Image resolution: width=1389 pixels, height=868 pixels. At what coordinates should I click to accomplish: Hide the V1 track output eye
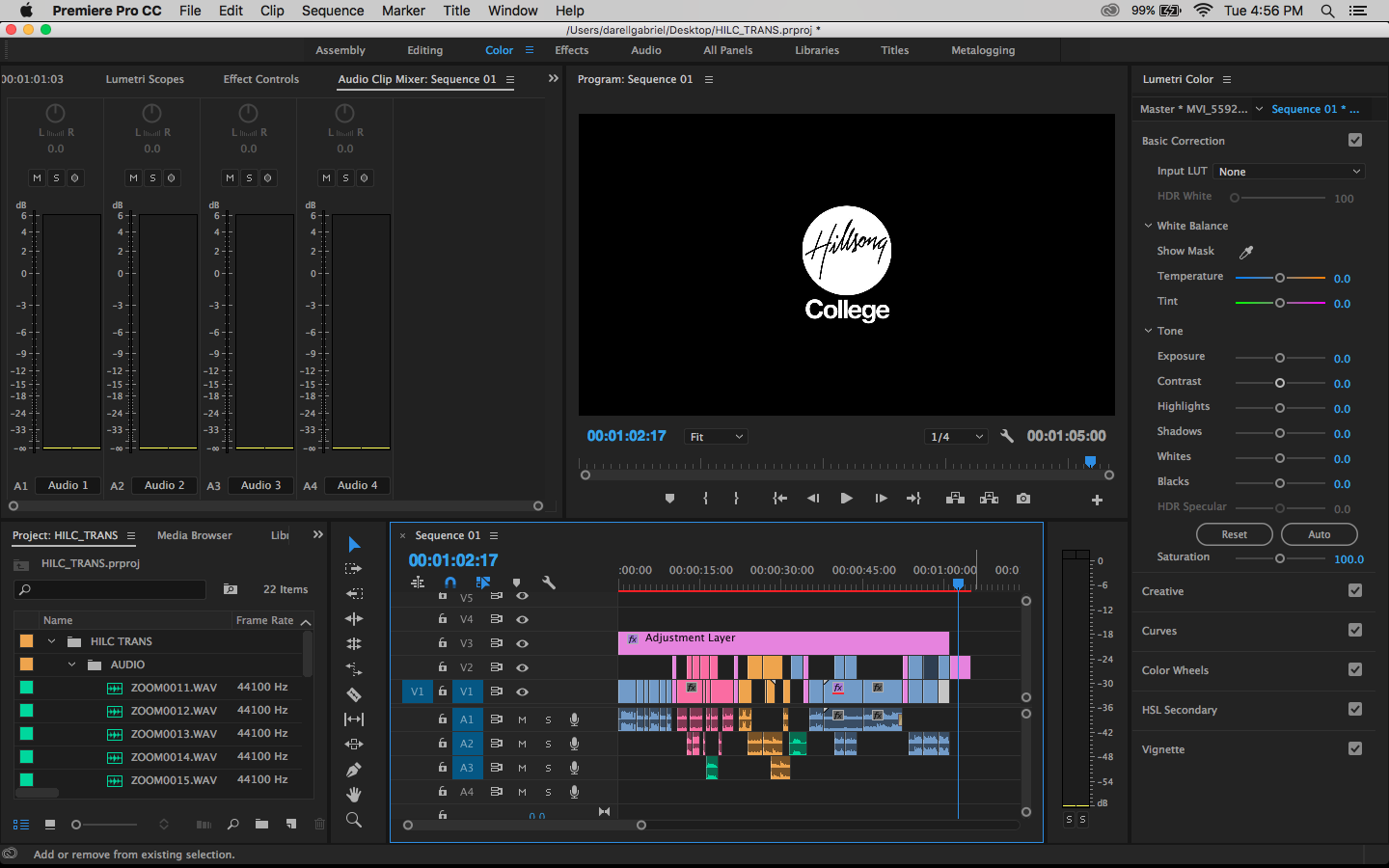pos(522,692)
